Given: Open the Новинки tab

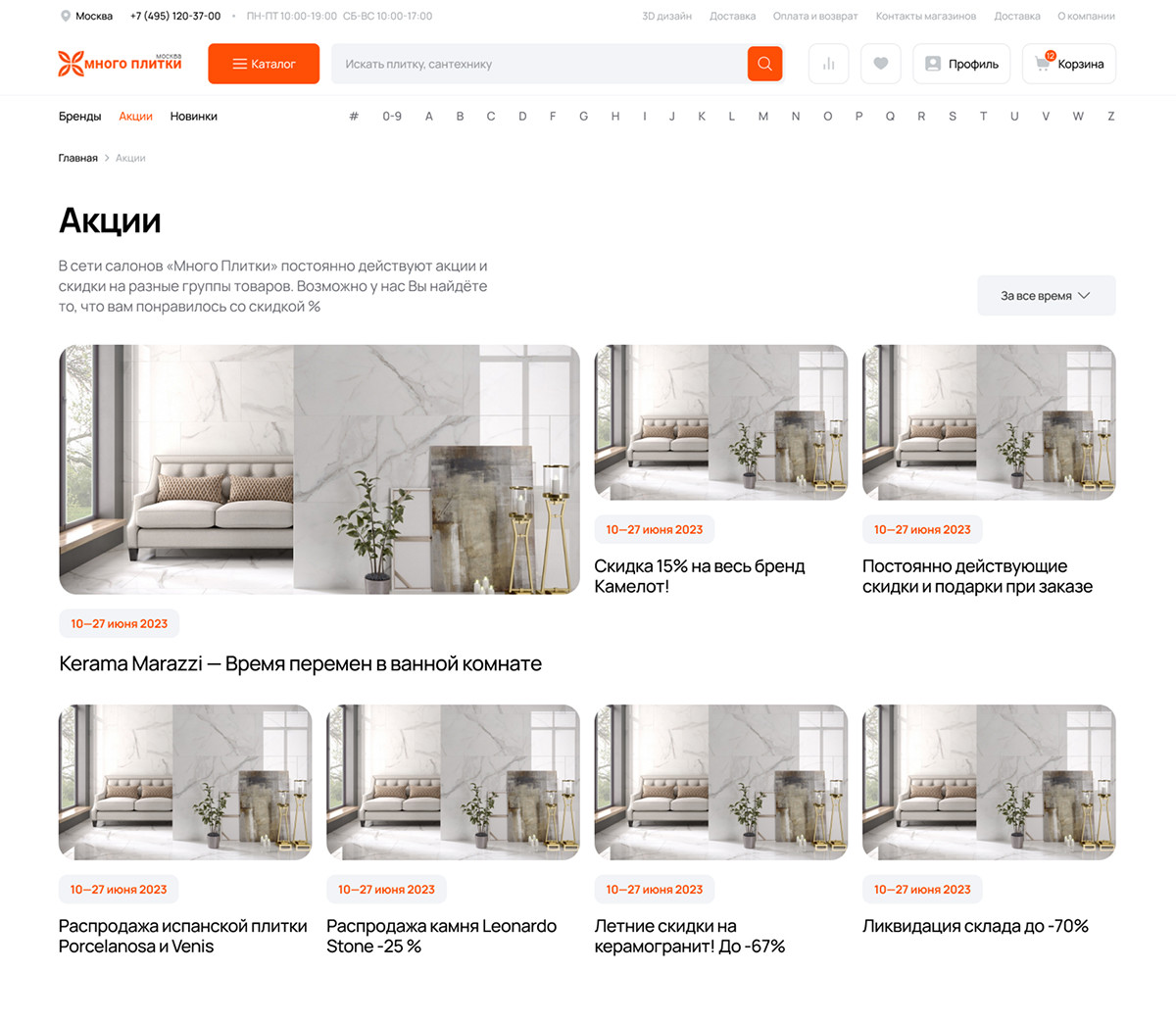Looking at the screenshot, I should pyautogui.click(x=194, y=117).
